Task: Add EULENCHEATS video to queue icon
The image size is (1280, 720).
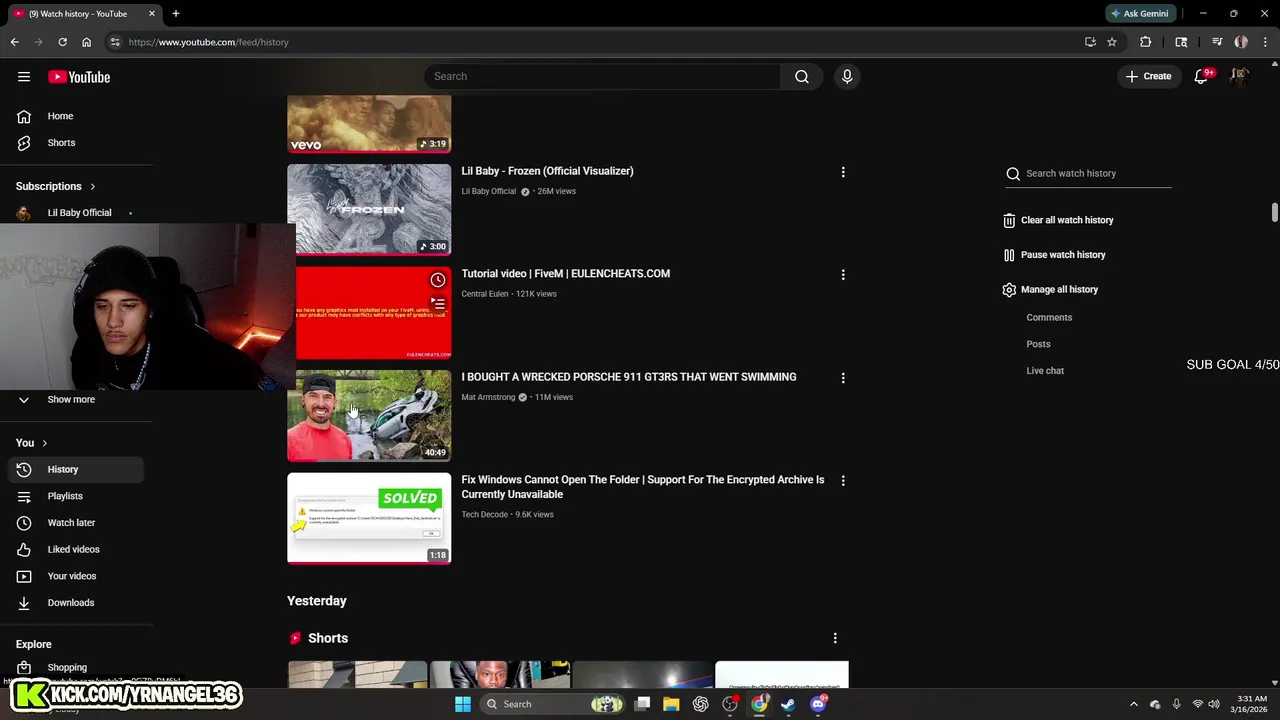Action: pos(438,304)
